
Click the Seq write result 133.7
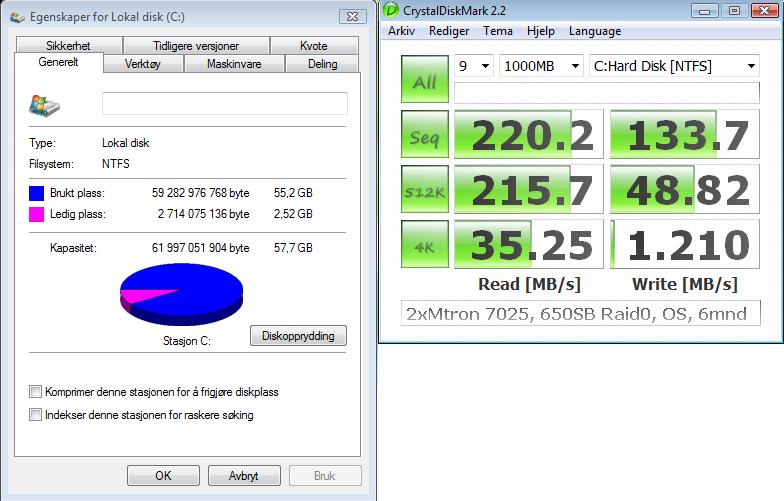(685, 134)
